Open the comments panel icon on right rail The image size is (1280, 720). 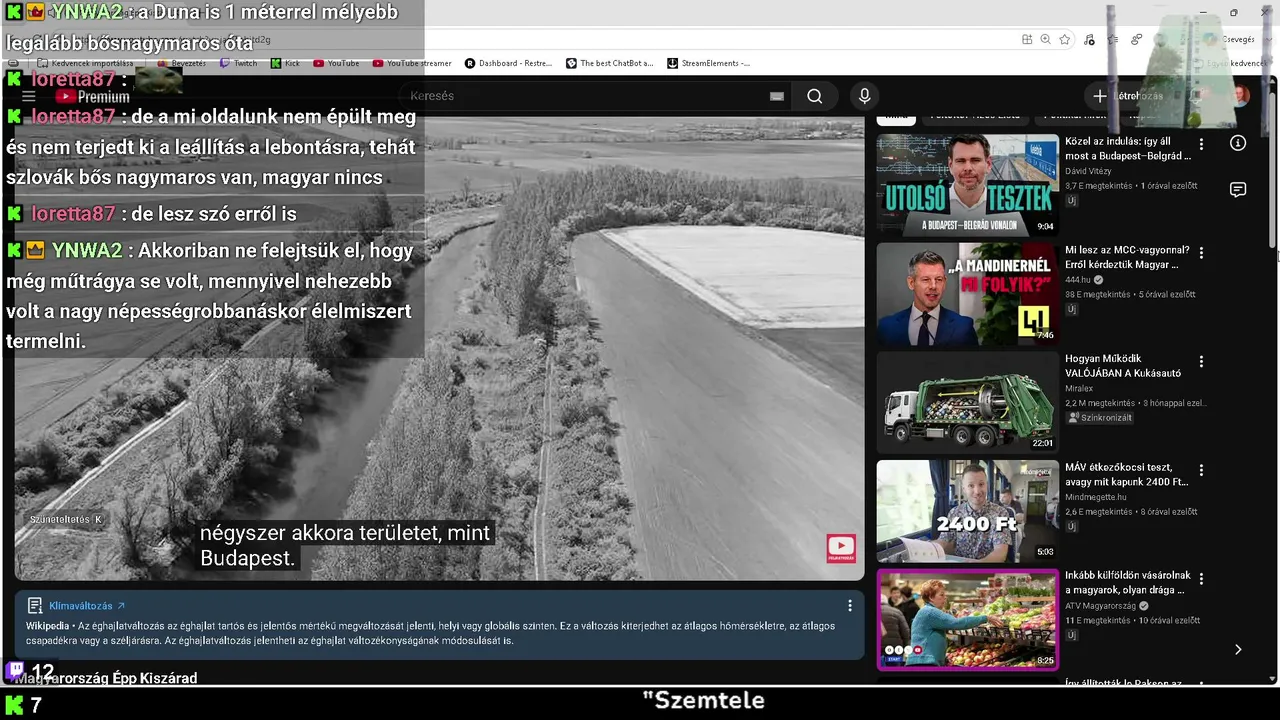(x=1238, y=190)
